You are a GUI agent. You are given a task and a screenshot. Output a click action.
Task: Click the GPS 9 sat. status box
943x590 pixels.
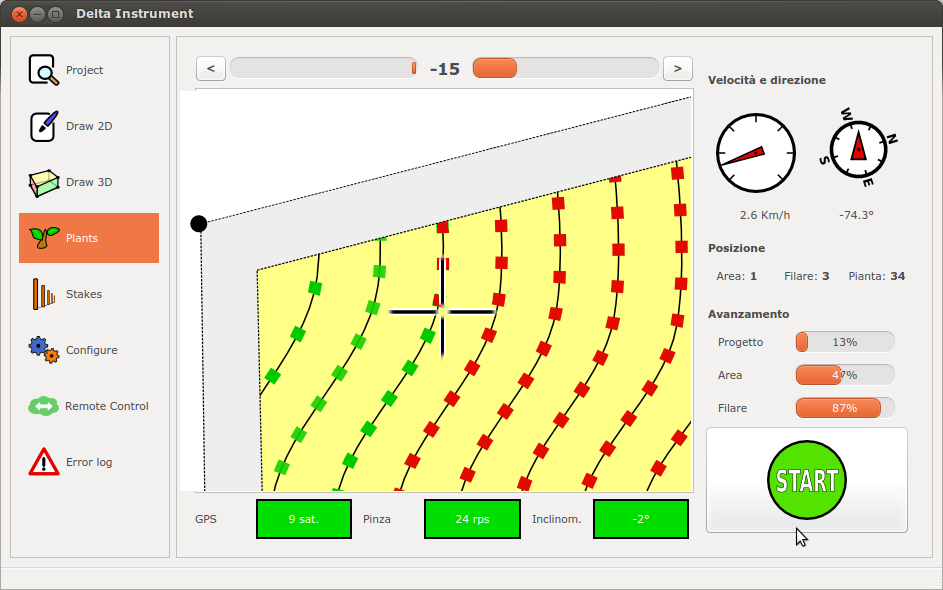[304, 519]
